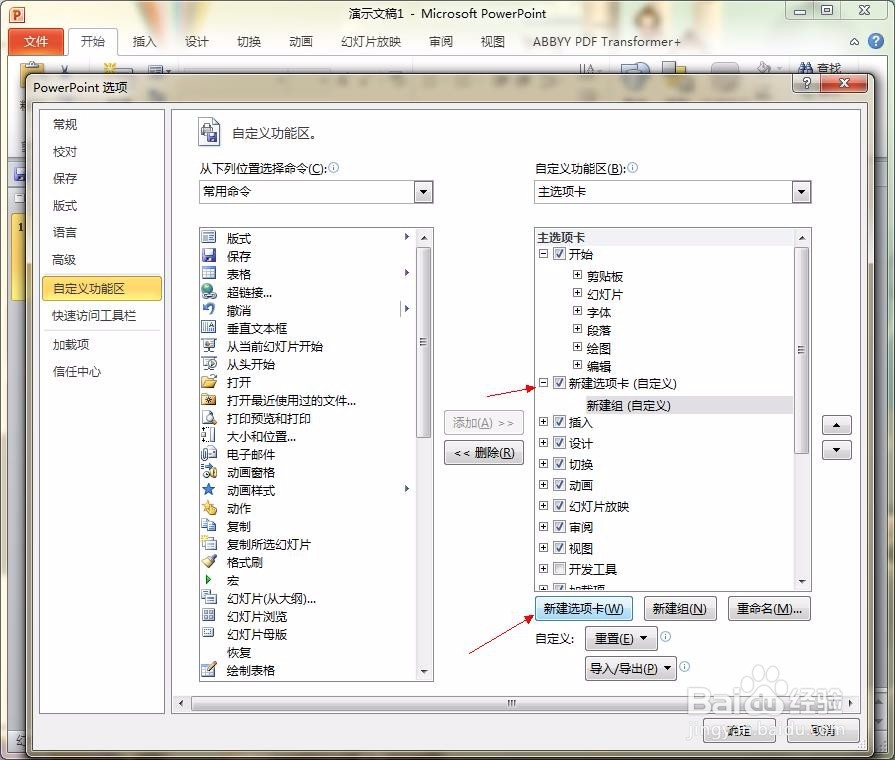
Task: Switch to the 插入 ribbon tab
Action: tap(144, 41)
